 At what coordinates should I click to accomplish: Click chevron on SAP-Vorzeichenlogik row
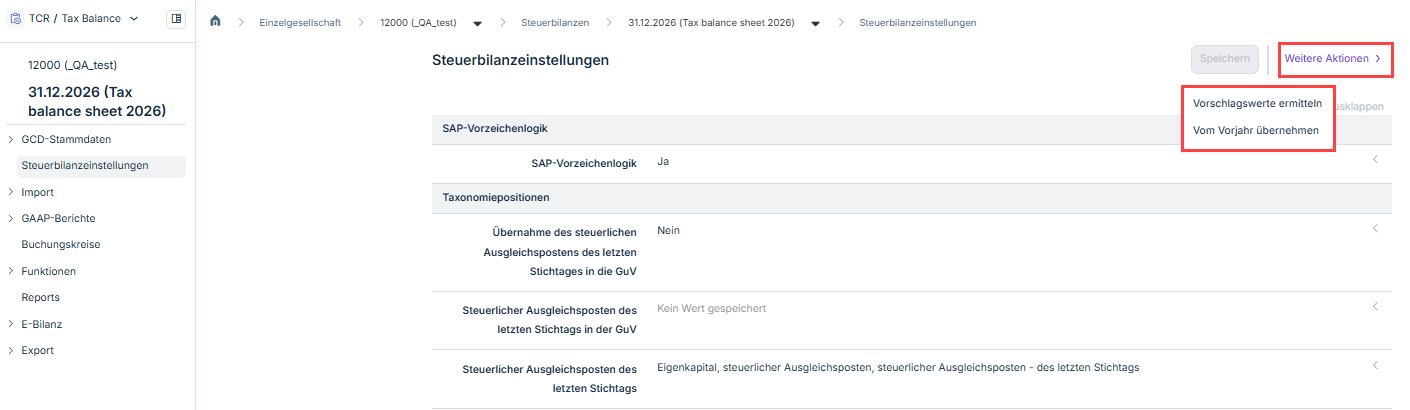(x=1375, y=159)
